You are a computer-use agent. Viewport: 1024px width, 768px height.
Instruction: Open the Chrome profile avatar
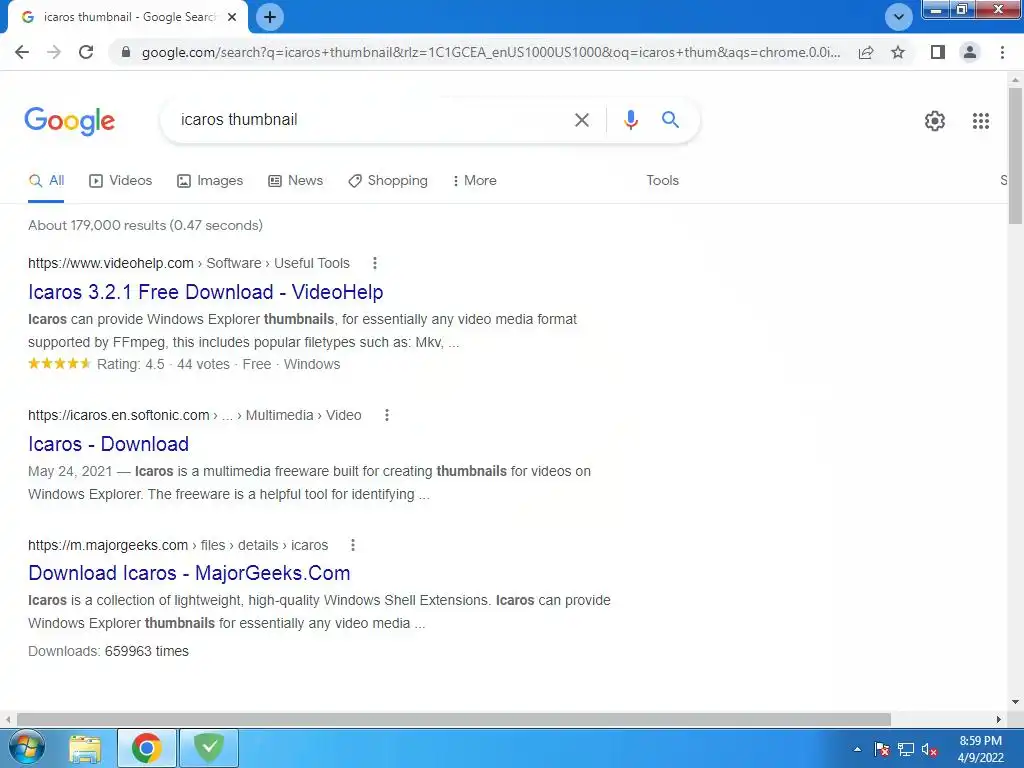coord(970,52)
